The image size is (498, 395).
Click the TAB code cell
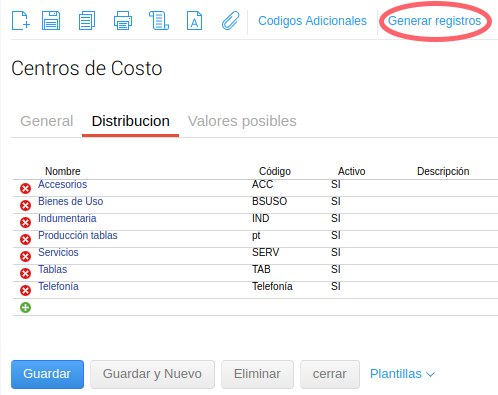click(x=261, y=269)
